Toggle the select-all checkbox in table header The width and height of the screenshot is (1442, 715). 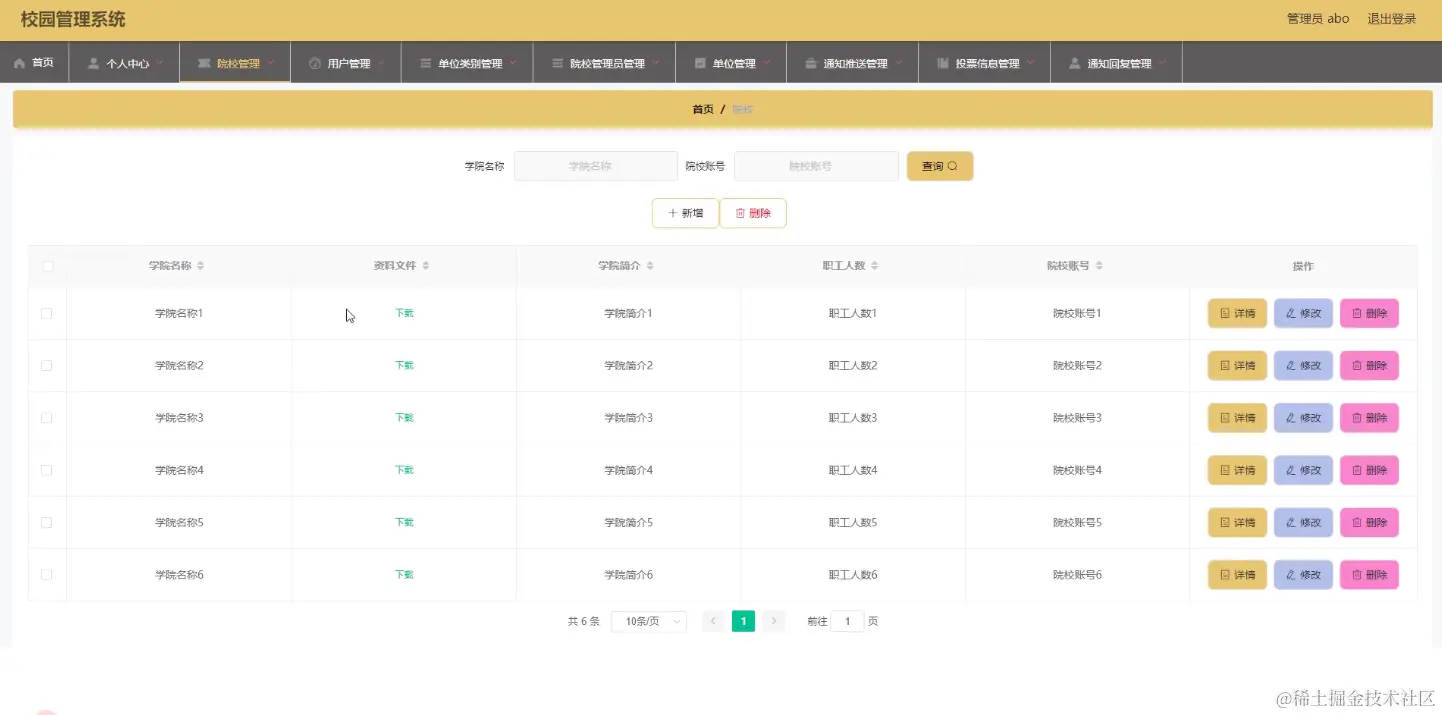(47, 266)
